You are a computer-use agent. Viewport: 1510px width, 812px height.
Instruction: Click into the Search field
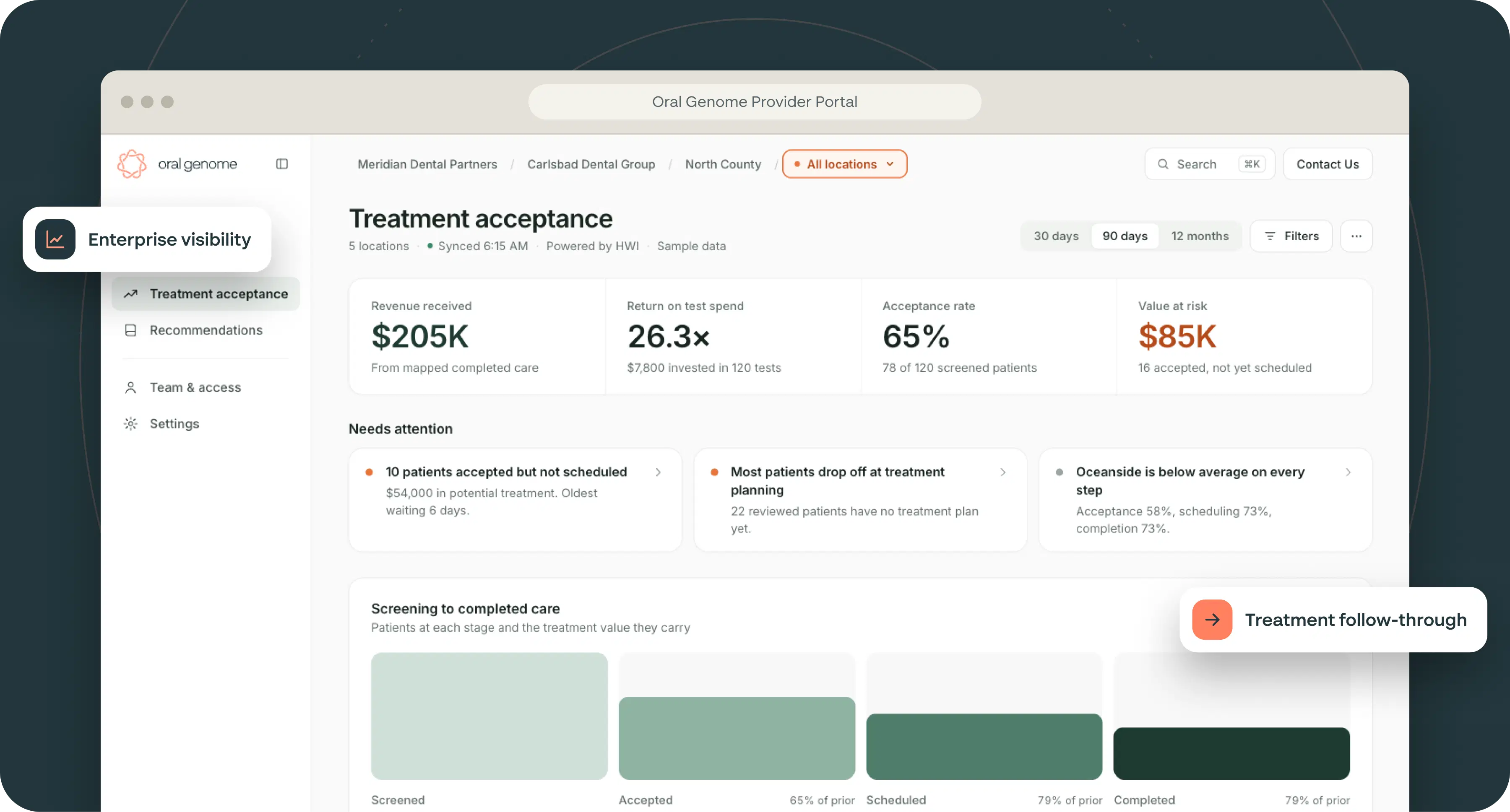coord(1209,164)
